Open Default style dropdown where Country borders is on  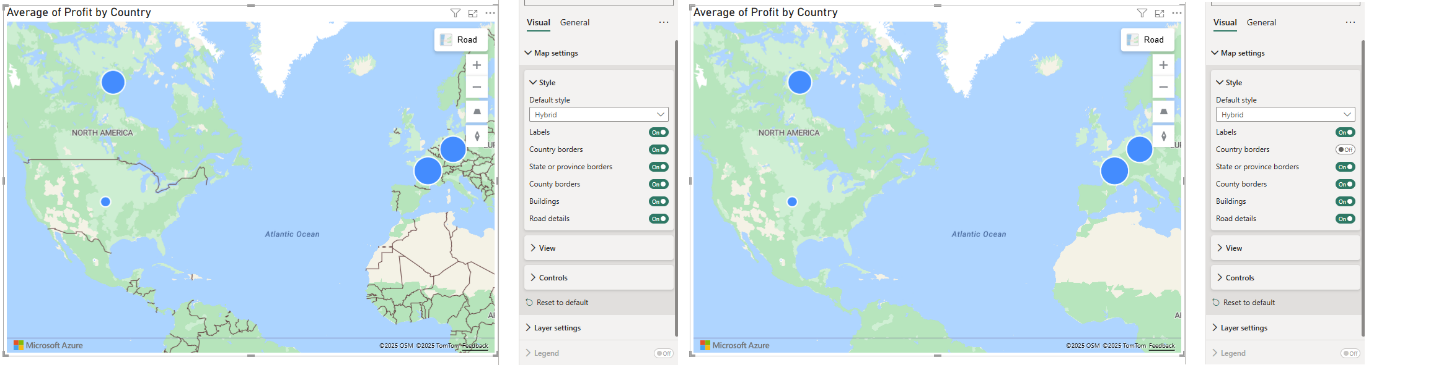coord(598,115)
